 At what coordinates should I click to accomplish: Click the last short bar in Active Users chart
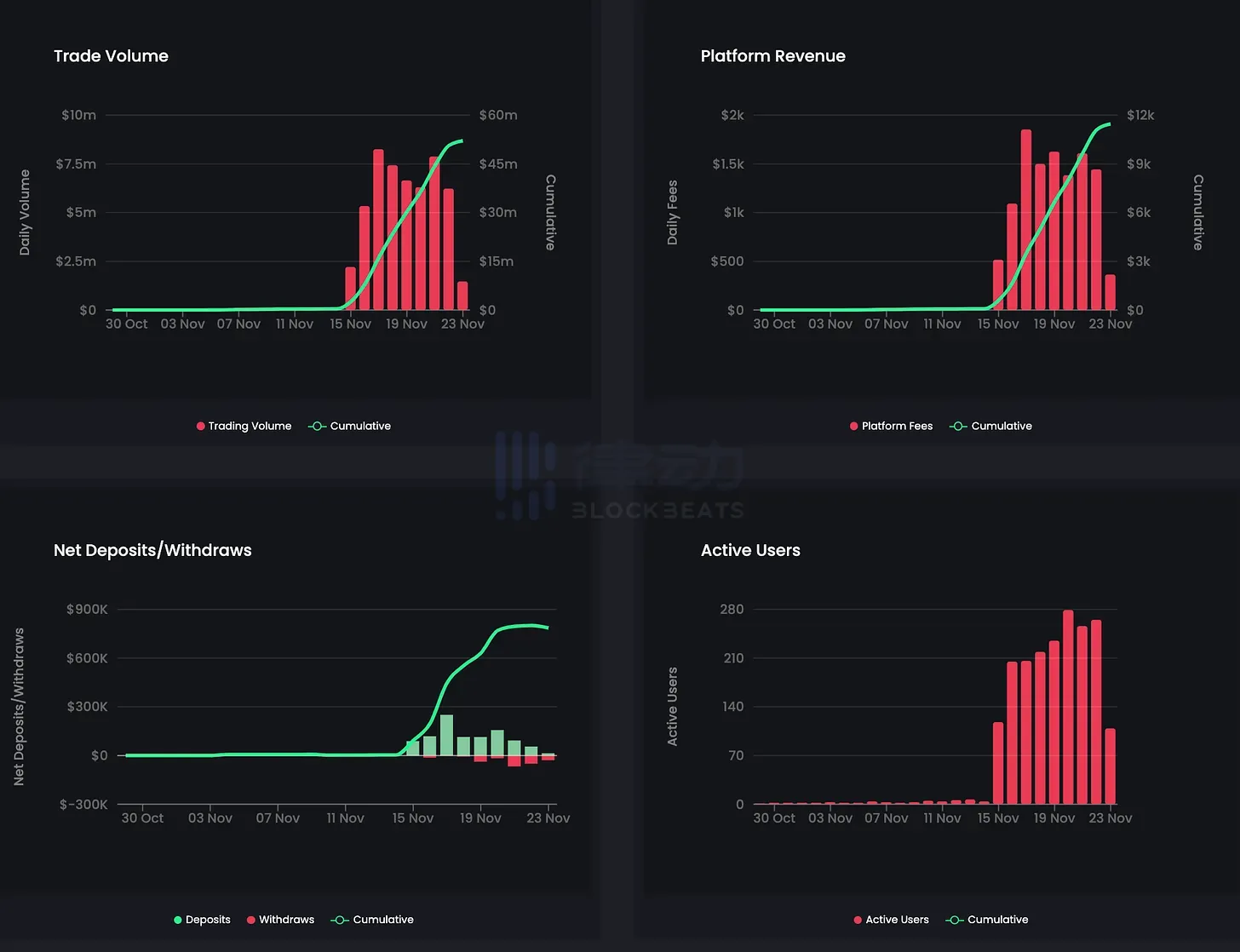[1110, 766]
